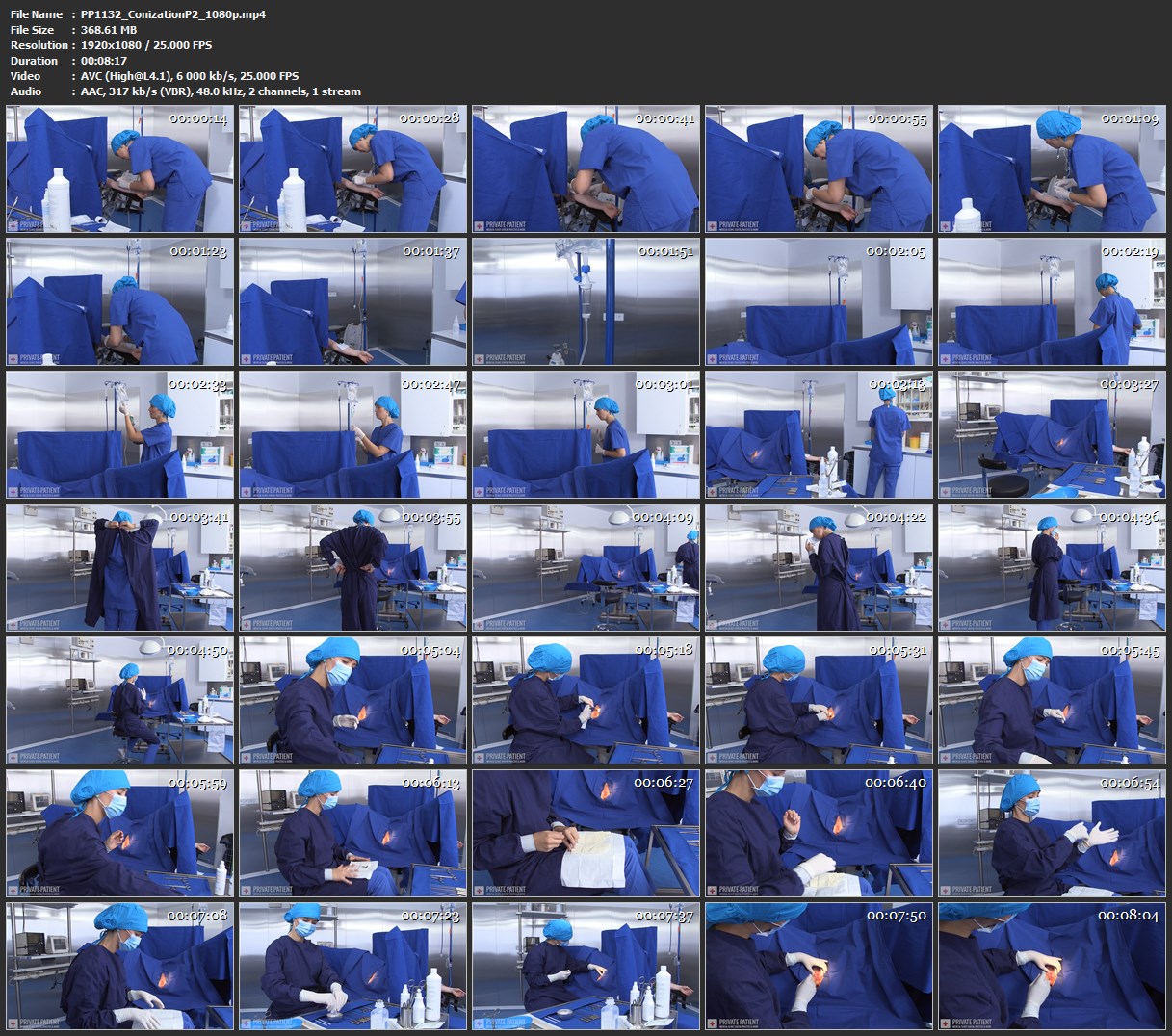Open the frame timestamped 00:02:33

119,434
